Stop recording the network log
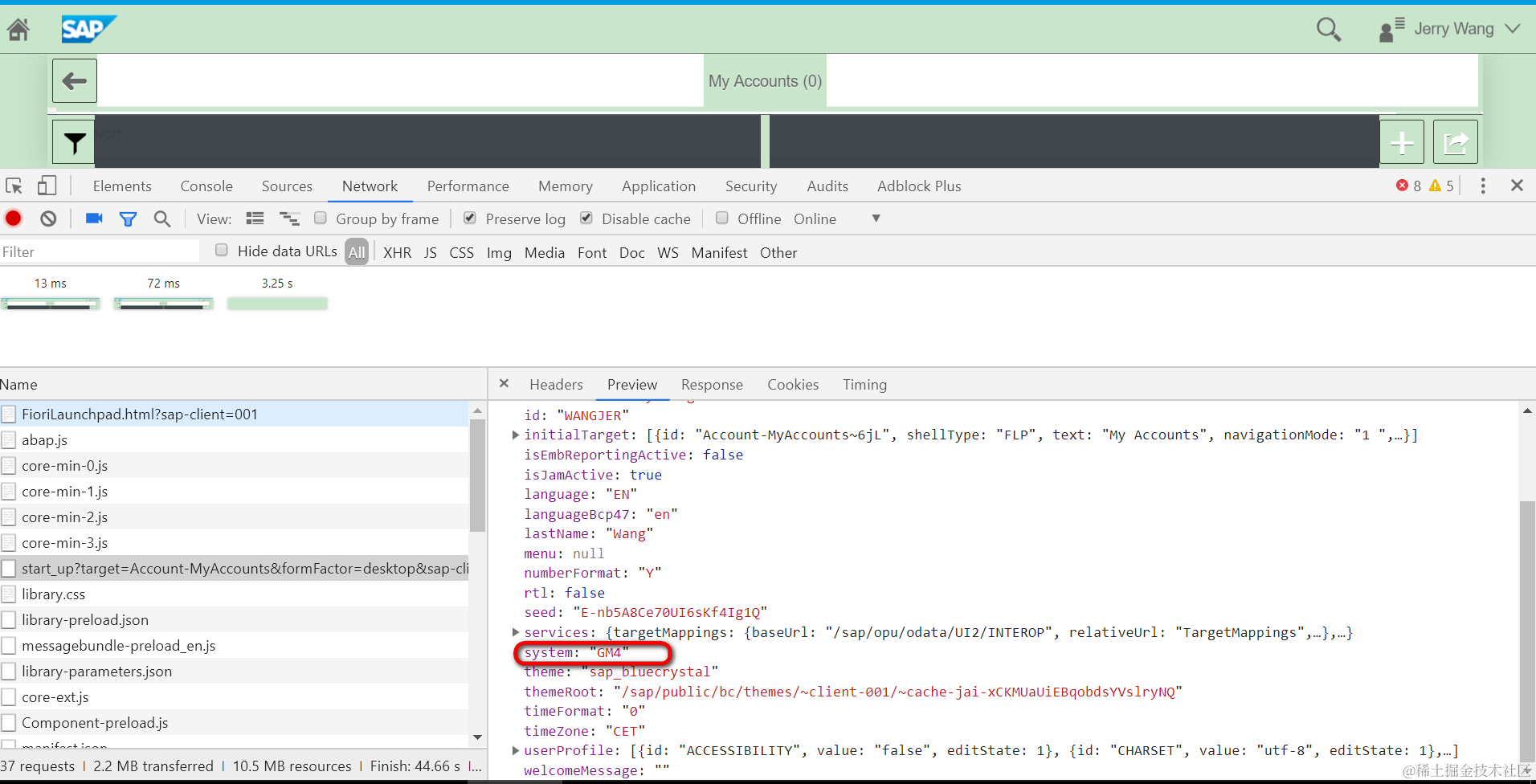1536x784 pixels. pyautogui.click(x=14, y=218)
